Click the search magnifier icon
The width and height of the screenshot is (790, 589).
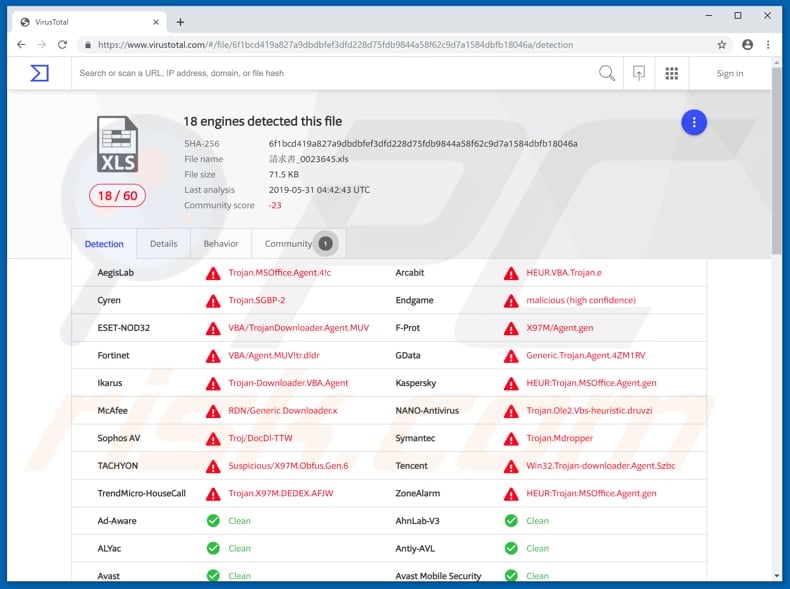coord(607,73)
